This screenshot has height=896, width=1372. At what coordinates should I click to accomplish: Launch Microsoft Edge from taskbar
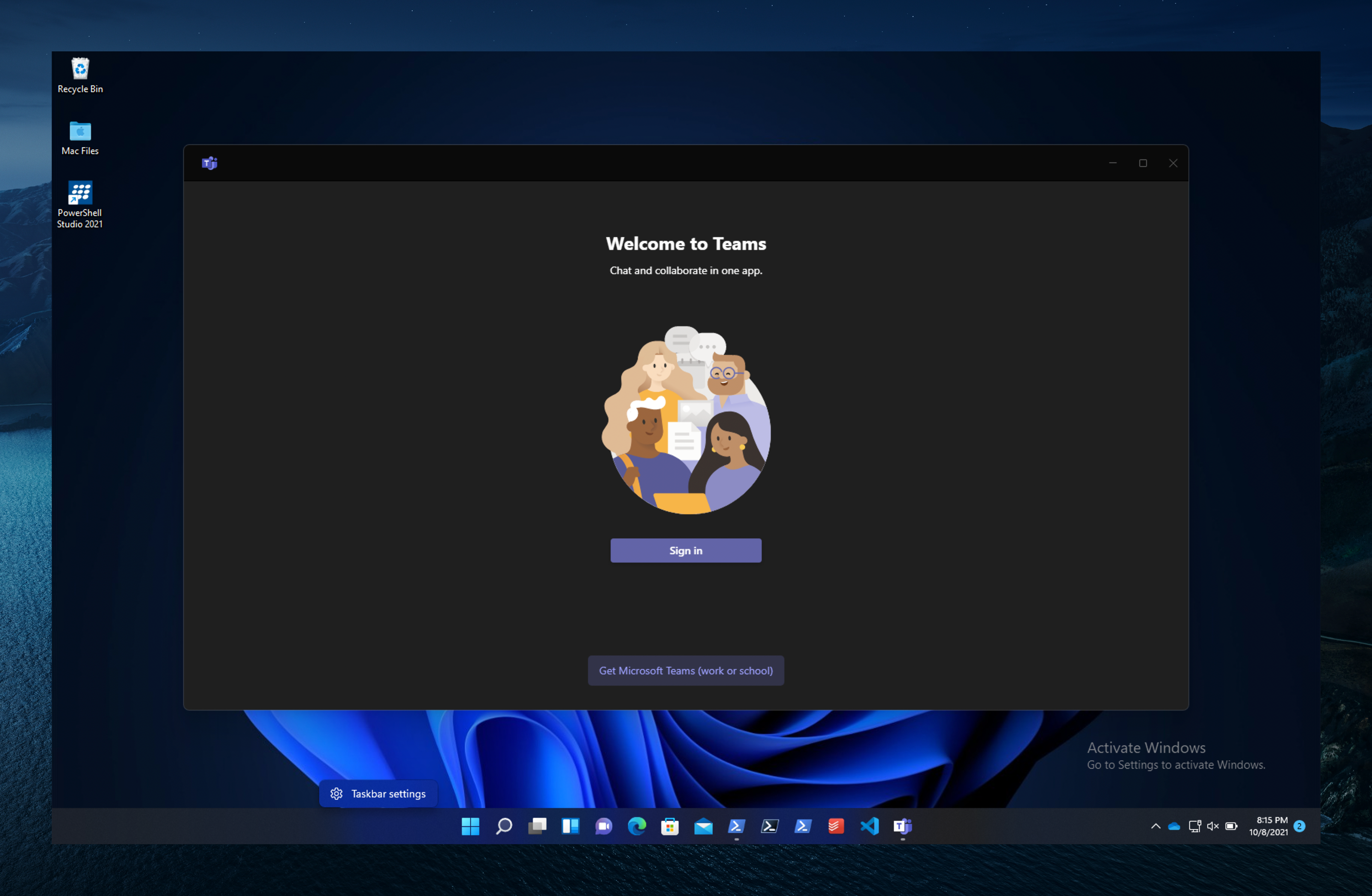pyautogui.click(x=636, y=826)
